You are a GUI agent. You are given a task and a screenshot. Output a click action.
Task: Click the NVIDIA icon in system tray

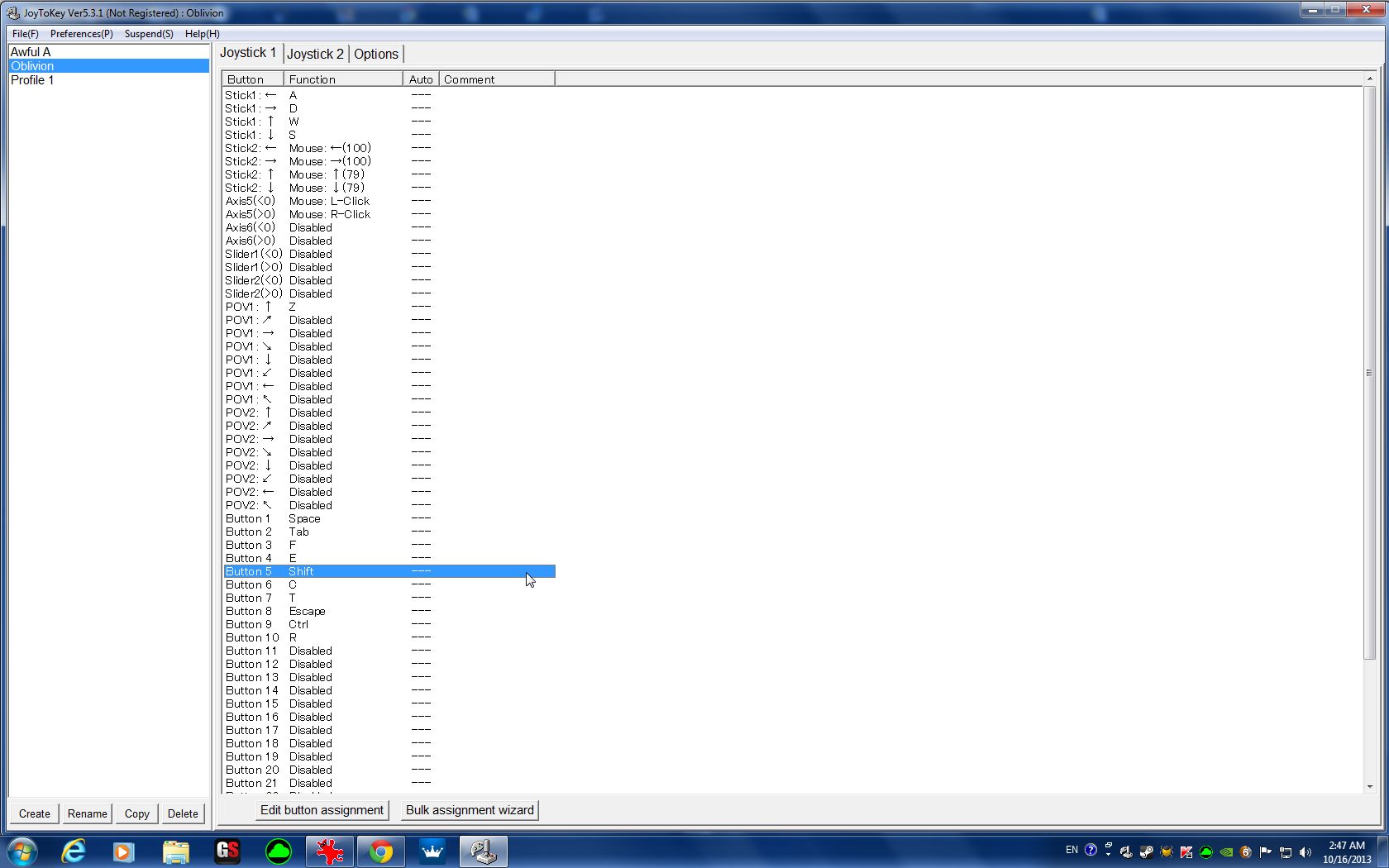[x=1226, y=851]
